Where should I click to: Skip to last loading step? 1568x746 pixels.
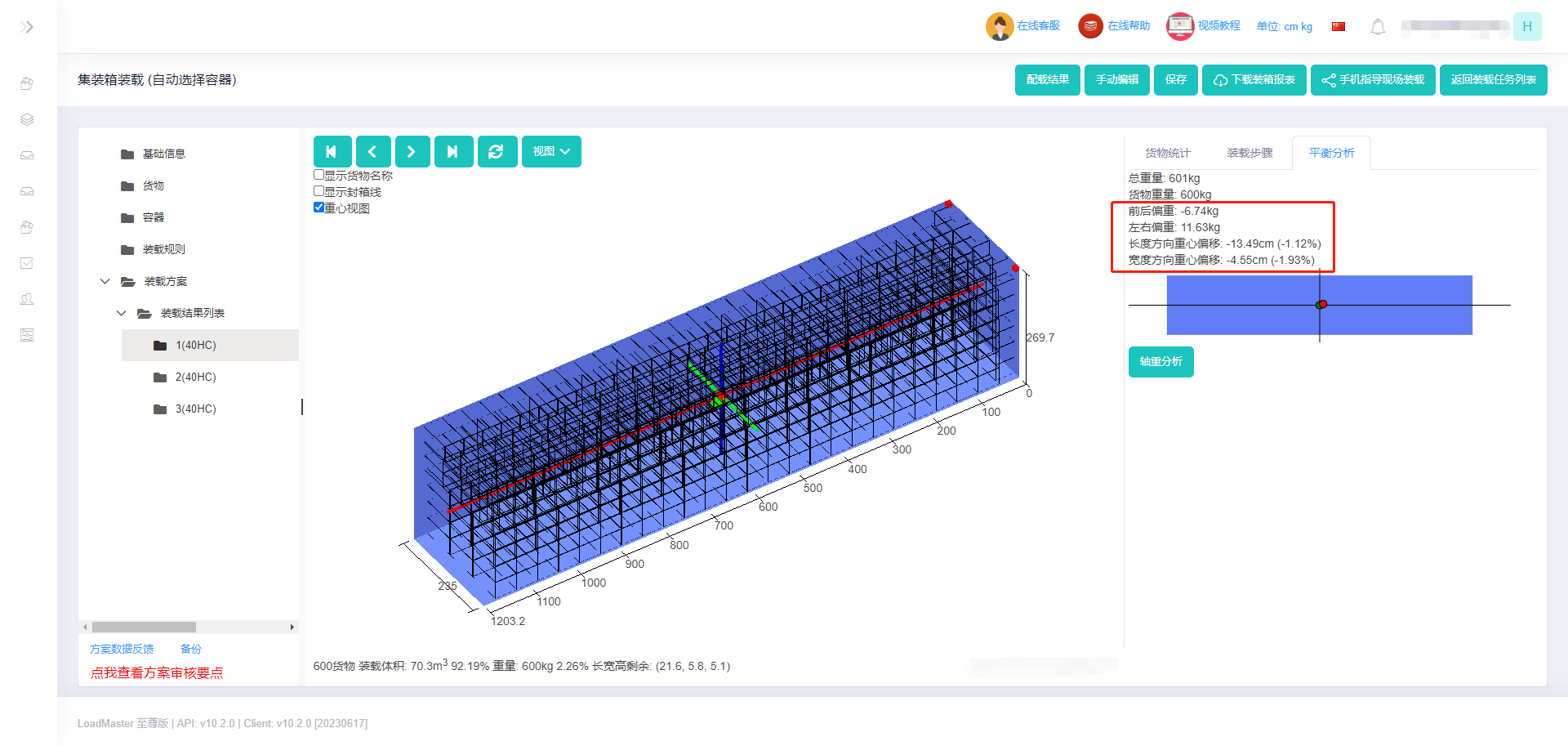point(453,152)
